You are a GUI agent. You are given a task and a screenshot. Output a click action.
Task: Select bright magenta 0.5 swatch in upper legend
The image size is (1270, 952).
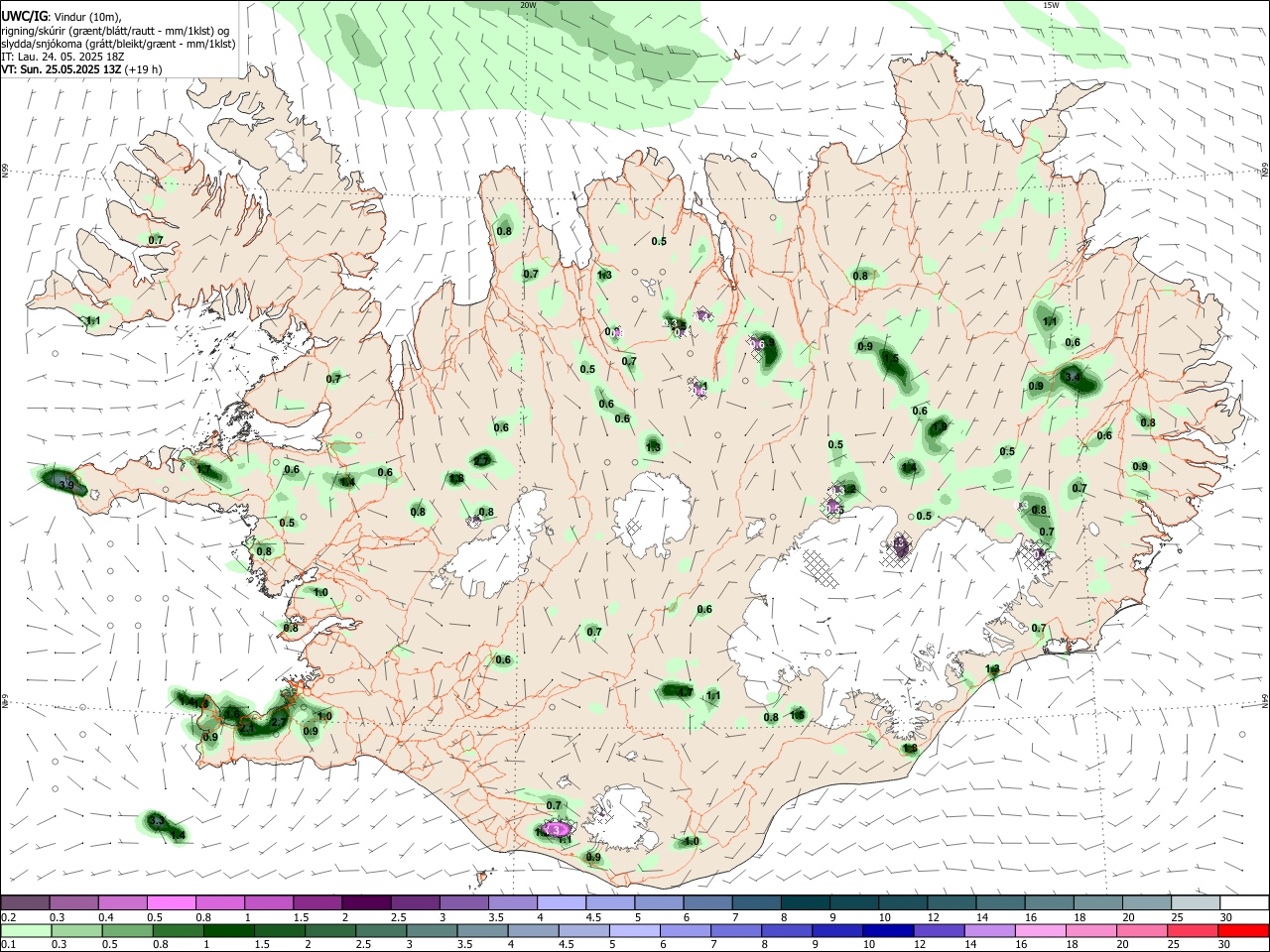171,903
